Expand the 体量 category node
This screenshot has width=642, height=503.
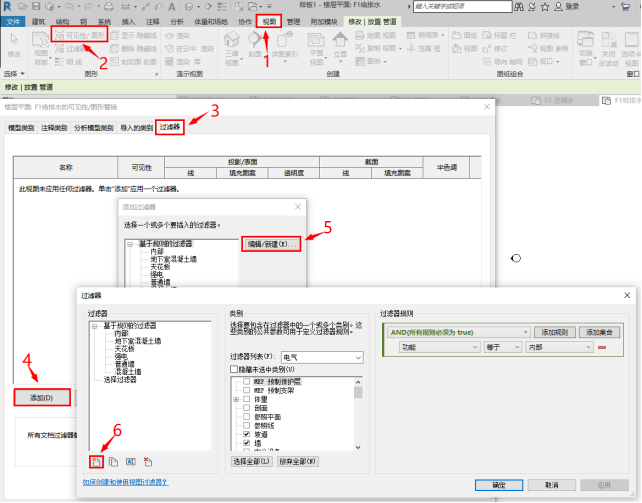click(236, 399)
